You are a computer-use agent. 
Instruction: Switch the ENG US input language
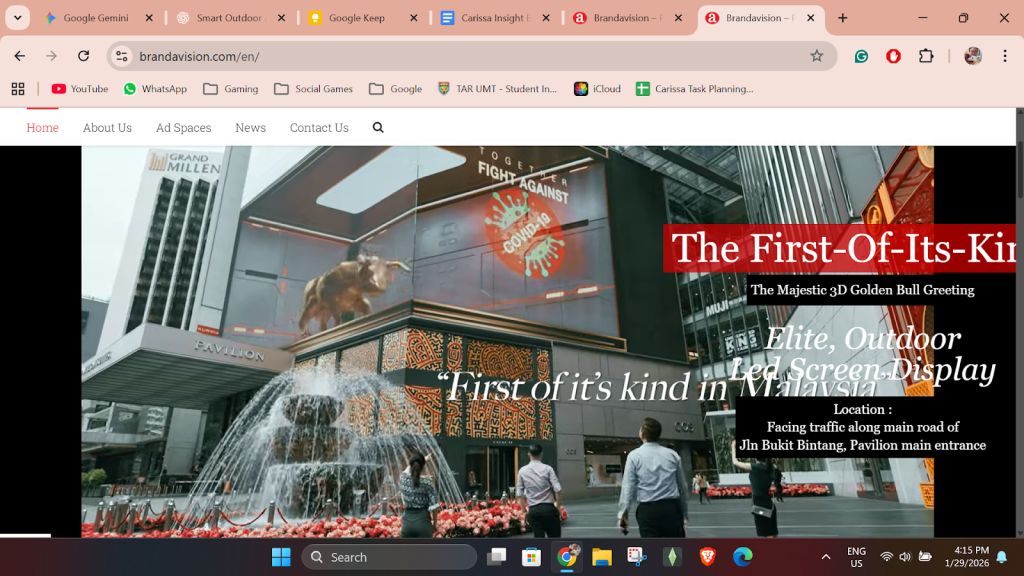856,557
